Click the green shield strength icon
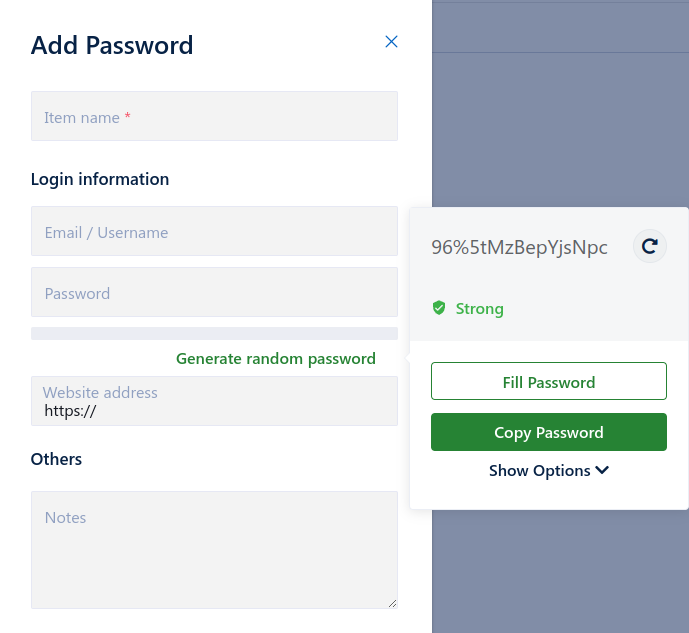The width and height of the screenshot is (689, 633). pyautogui.click(x=438, y=308)
